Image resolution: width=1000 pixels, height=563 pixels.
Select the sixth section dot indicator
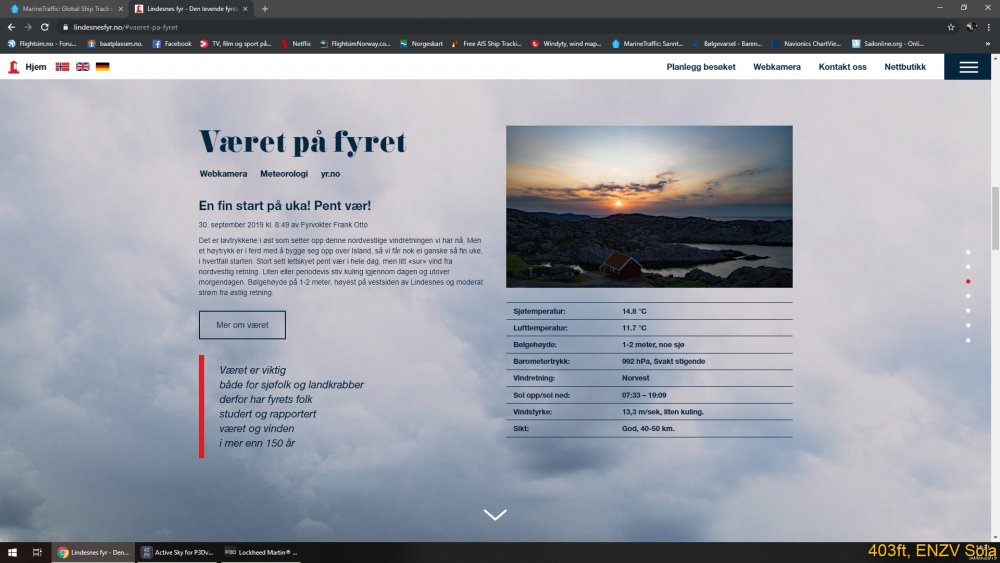click(968, 325)
